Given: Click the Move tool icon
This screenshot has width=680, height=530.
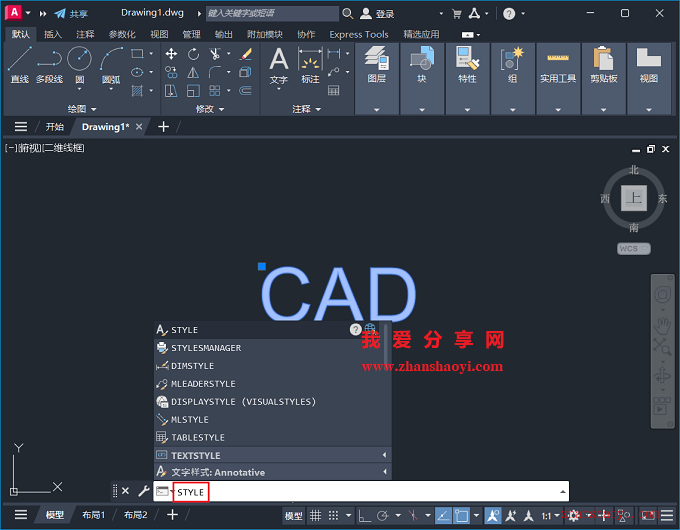Looking at the screenshot, I should [x=171, y=54].
